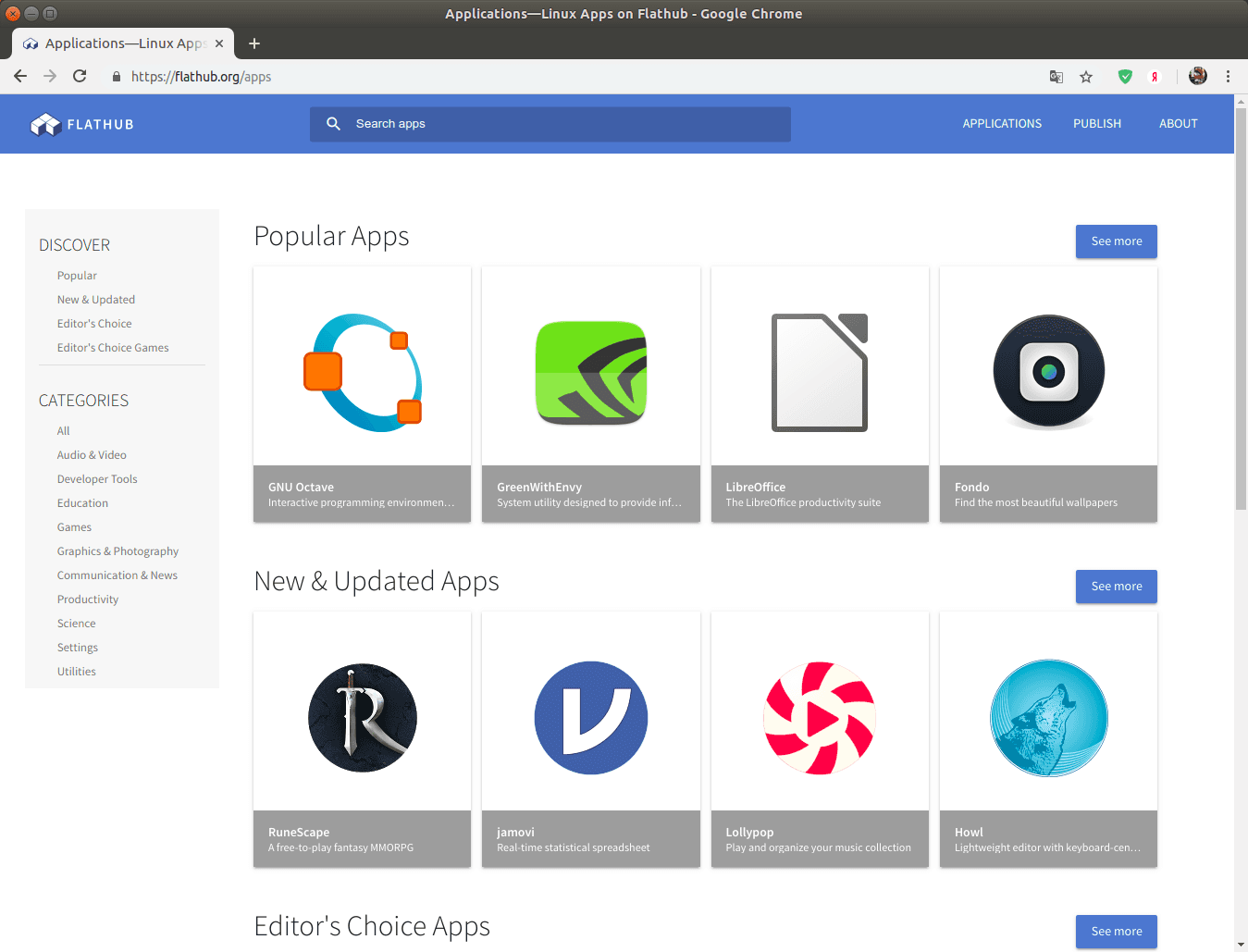This screenshot has width=1248, height=952.
Task: Select the Settings category
Action: click(78, 648)
